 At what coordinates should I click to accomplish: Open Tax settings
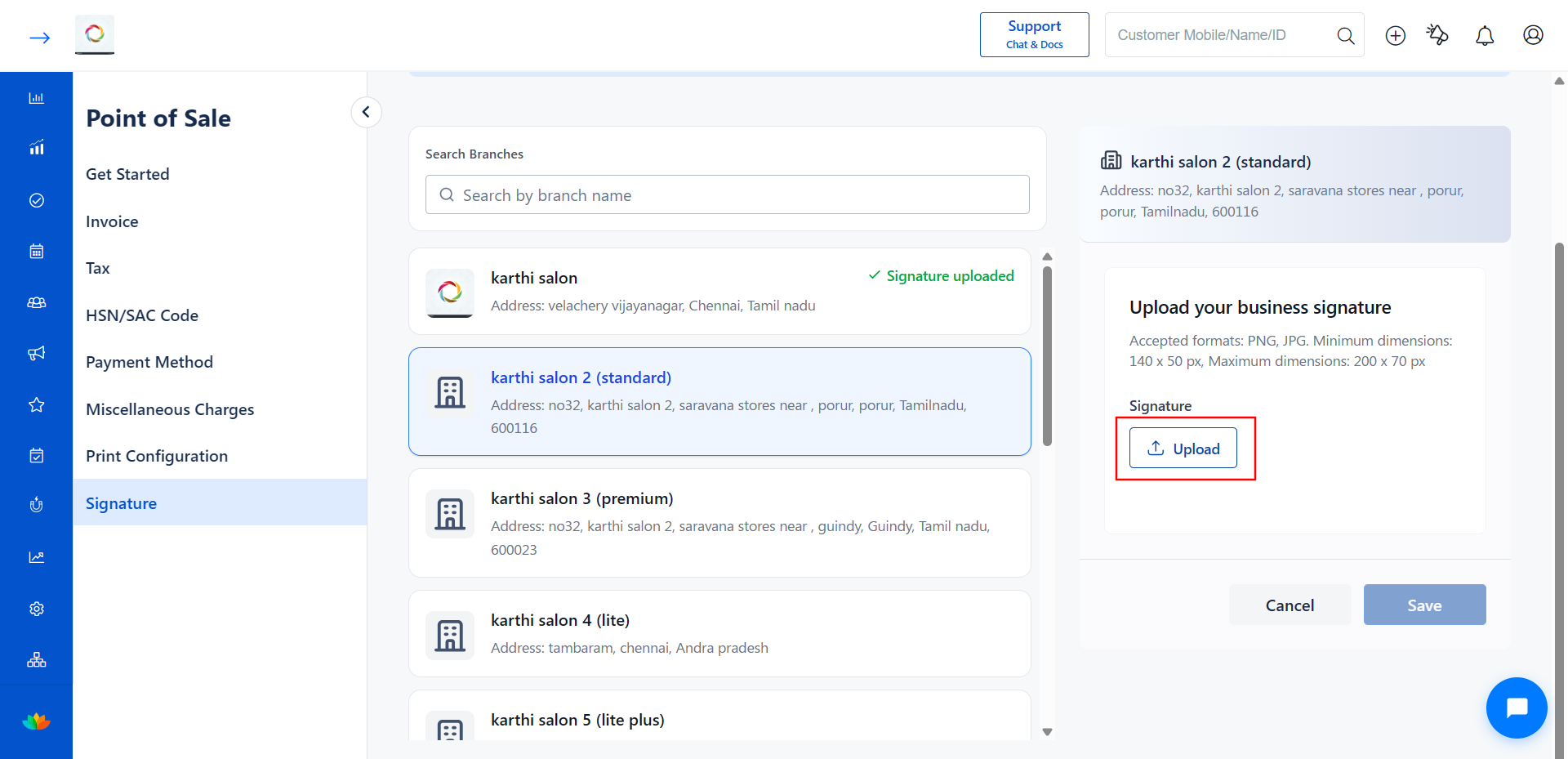pyautogui.click(x=98, y=268)
